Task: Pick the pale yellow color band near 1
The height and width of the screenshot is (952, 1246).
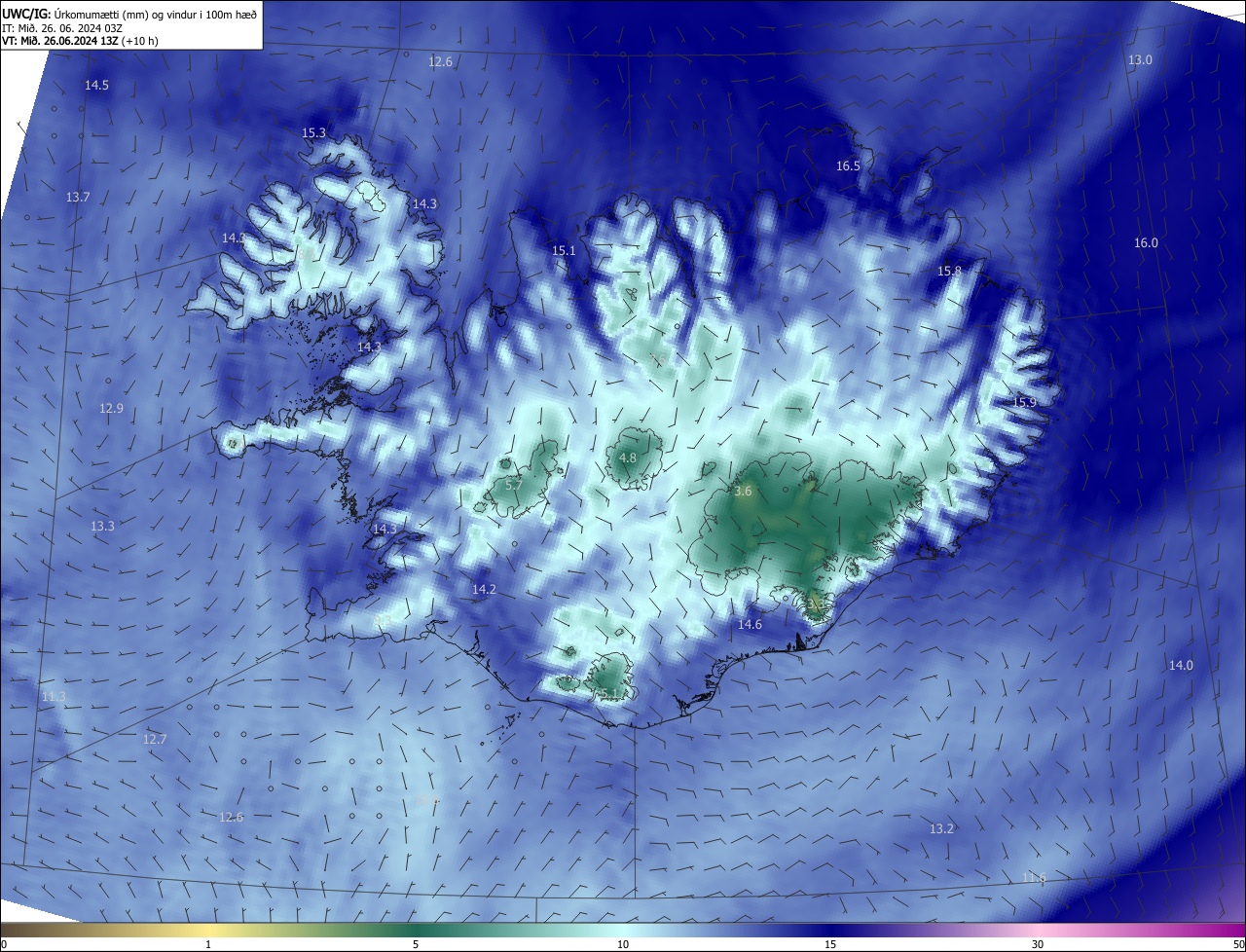Action: (208, 930)
